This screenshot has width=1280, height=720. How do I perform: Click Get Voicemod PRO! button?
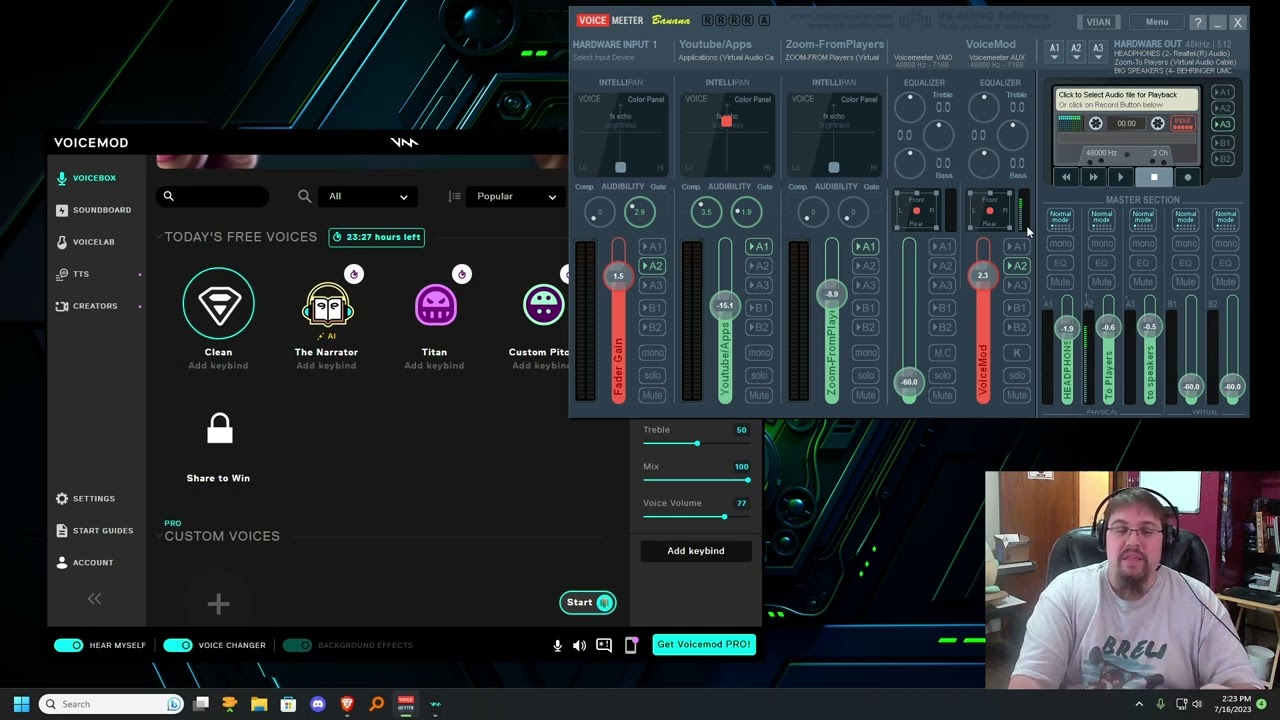pos(704,644)
